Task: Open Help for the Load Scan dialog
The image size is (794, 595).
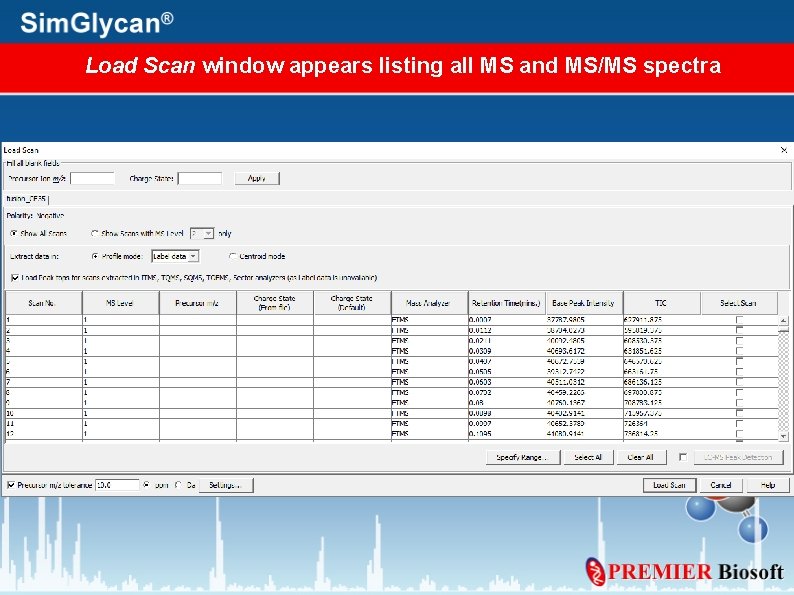Action: click(768, 485)
